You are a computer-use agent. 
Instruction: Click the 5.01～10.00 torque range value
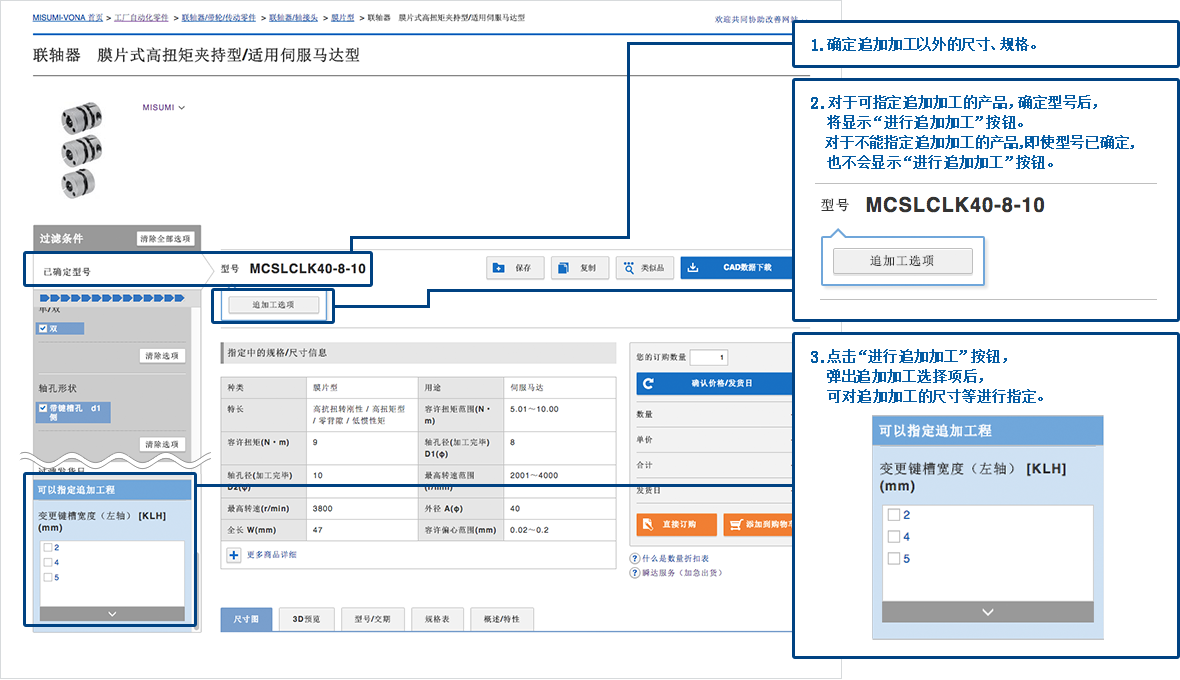pyautogui.click(x=534, y=409)
